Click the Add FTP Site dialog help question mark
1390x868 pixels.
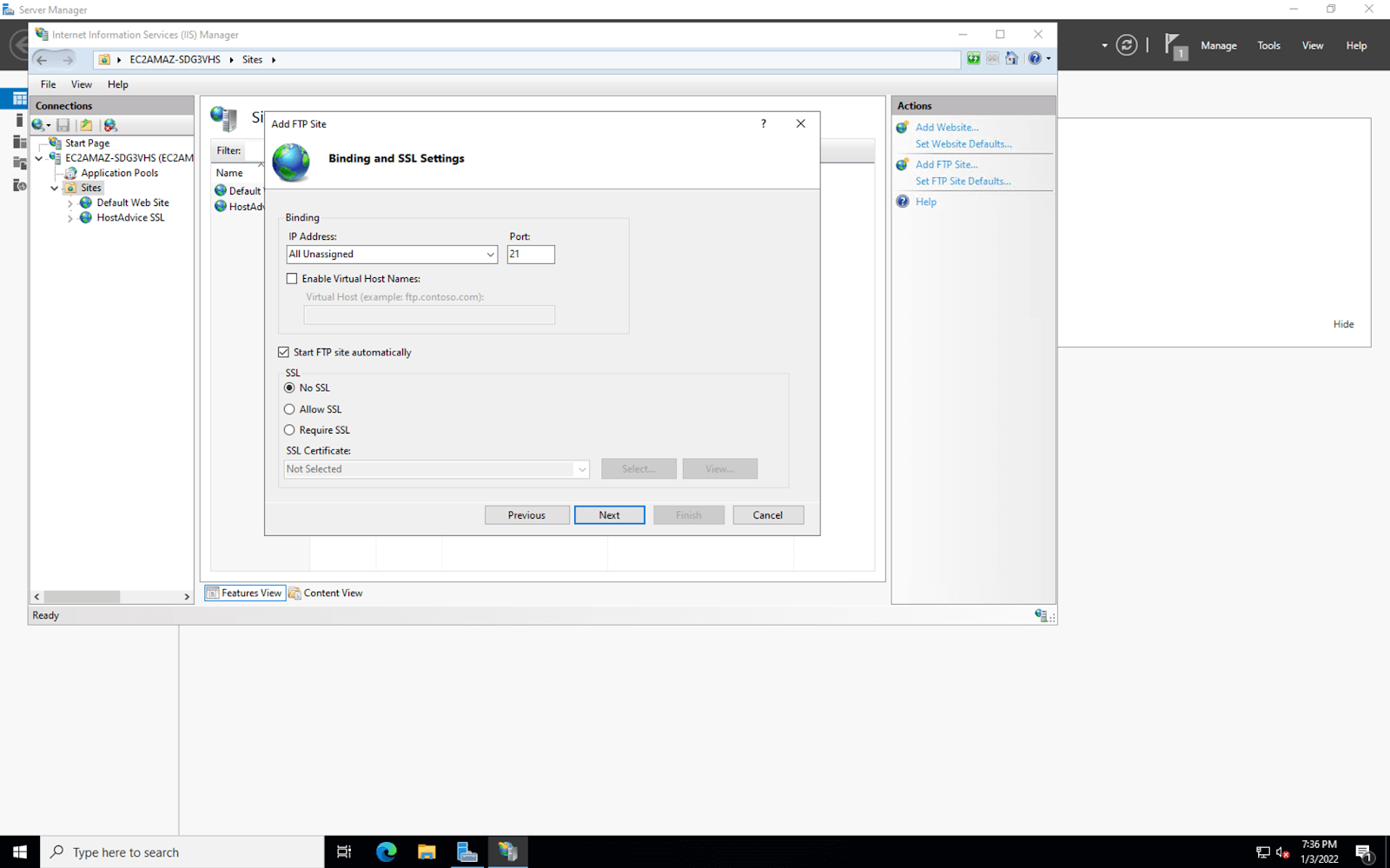coord(764,123)
